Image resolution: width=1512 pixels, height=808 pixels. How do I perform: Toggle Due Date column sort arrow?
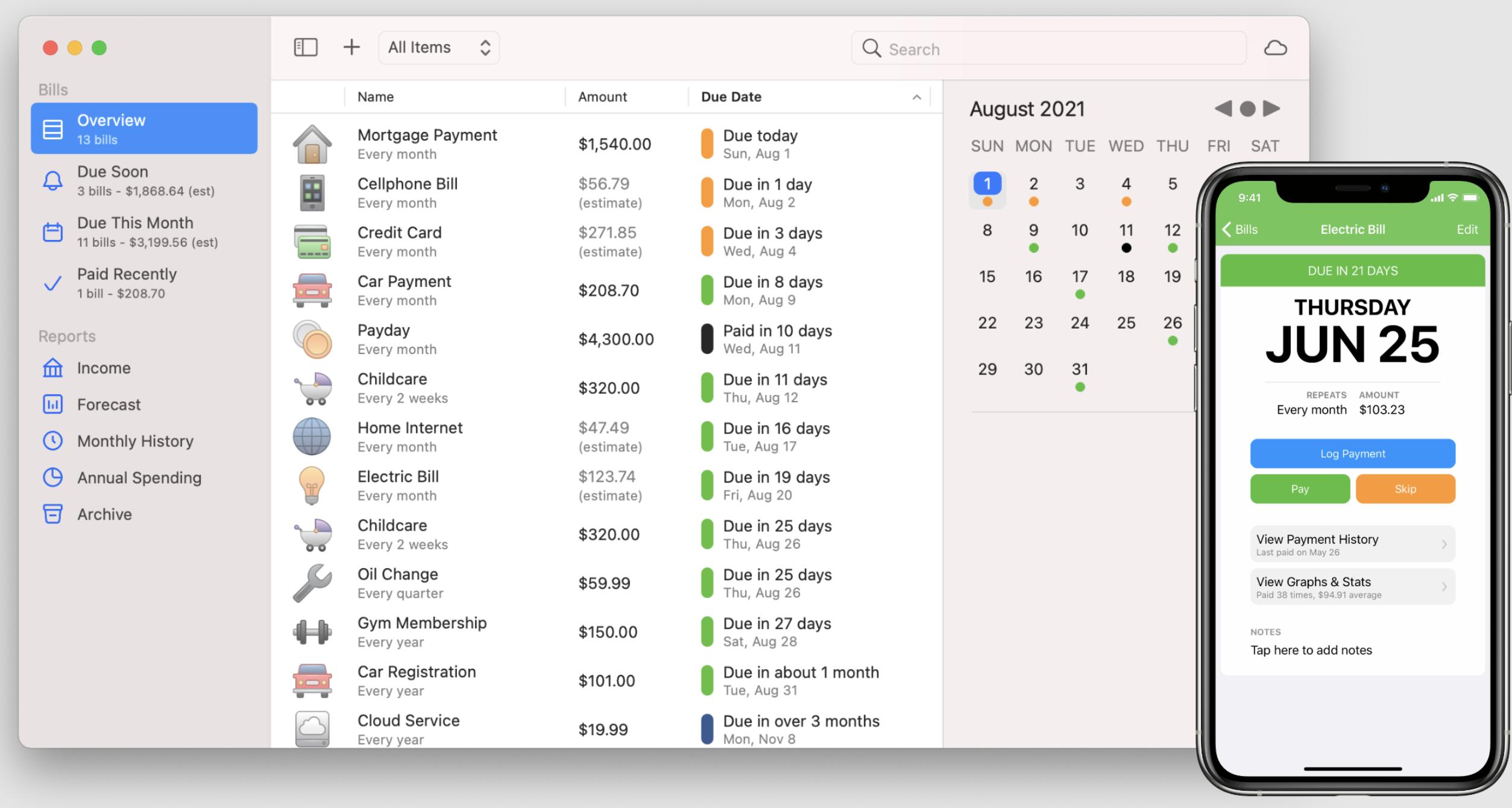click(x=916, y=97)
